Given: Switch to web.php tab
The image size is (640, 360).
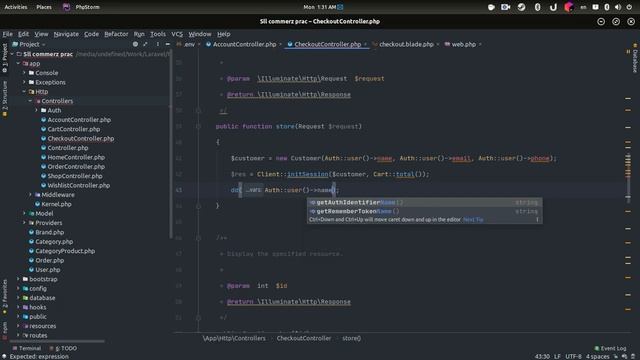Looking at the screenshot, I should click(463, 44).
